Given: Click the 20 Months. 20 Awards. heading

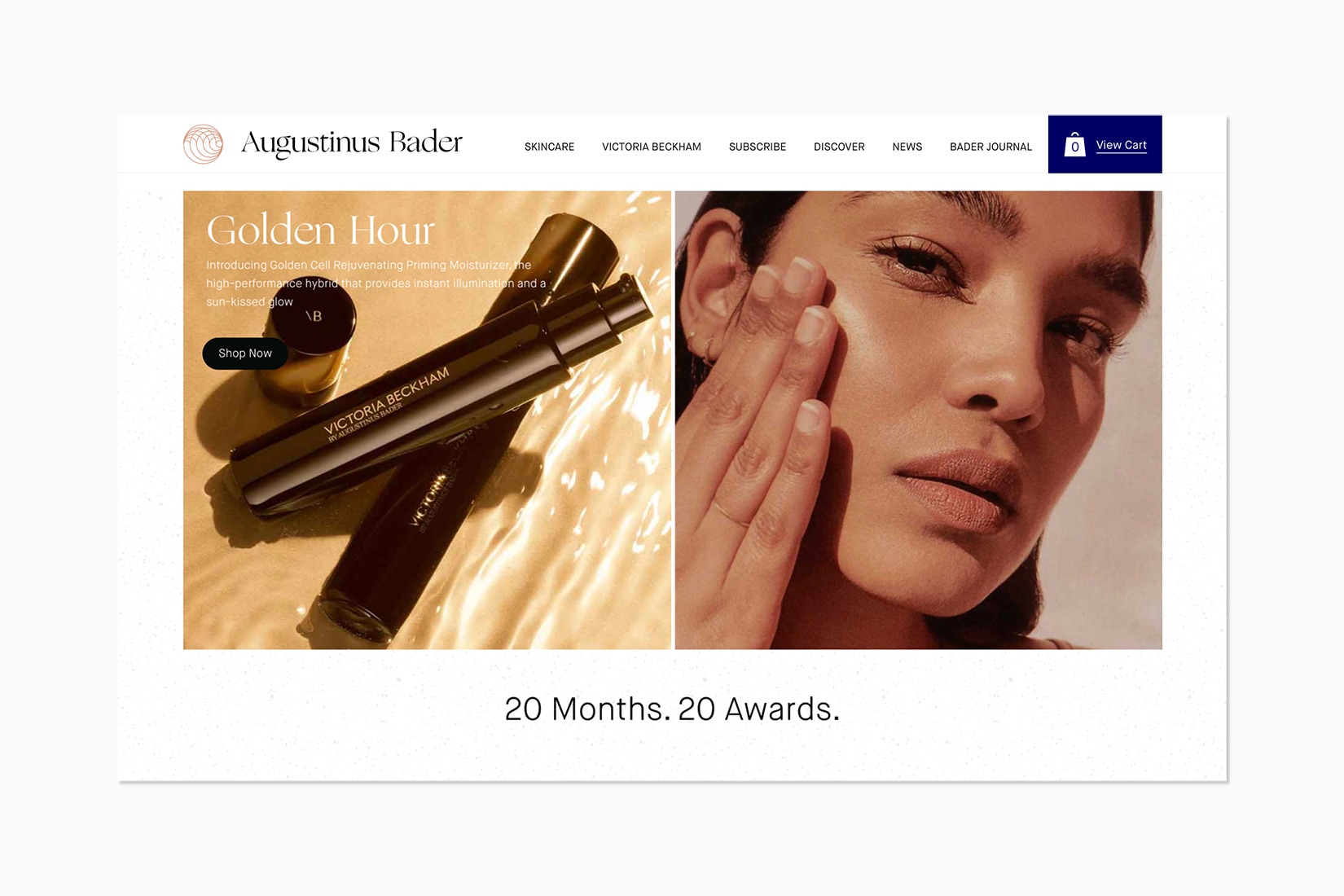Looking at the screenshot, I should pos(672,709).
